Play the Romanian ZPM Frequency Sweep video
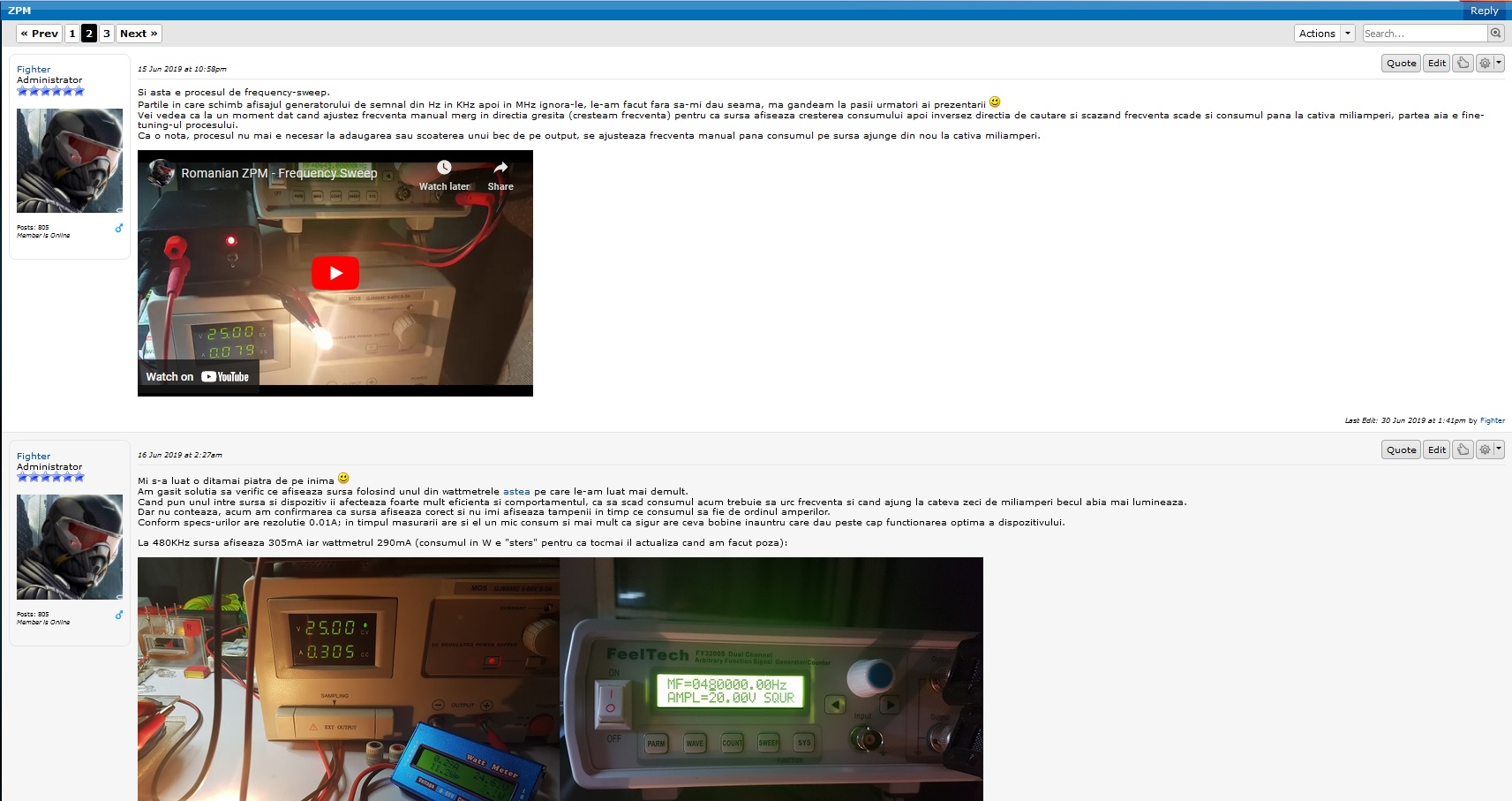 tap(335, 273)
